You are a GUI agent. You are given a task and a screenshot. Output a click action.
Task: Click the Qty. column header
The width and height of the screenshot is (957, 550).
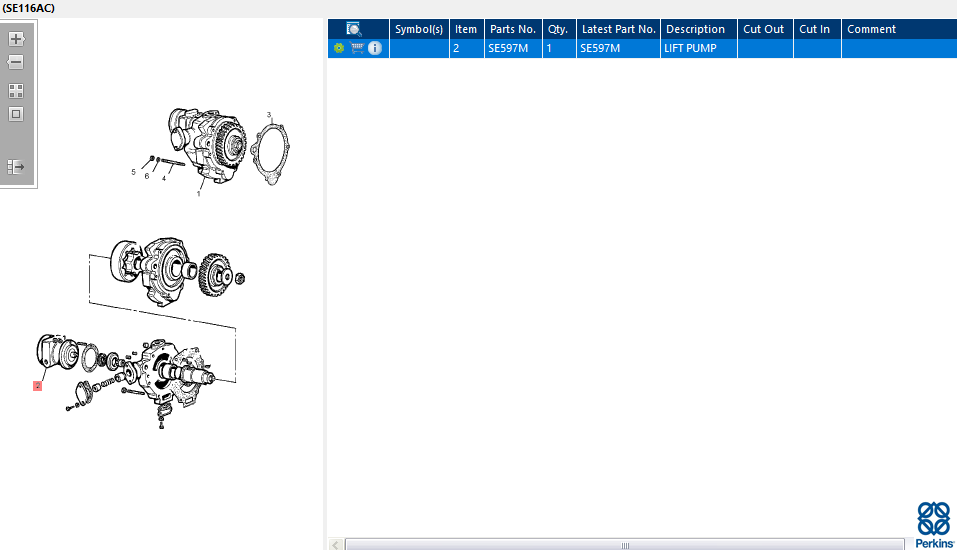[x=558, y=29]
